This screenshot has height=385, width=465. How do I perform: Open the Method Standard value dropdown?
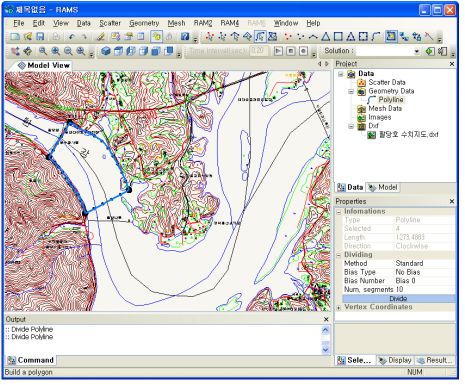pos(425,263)
